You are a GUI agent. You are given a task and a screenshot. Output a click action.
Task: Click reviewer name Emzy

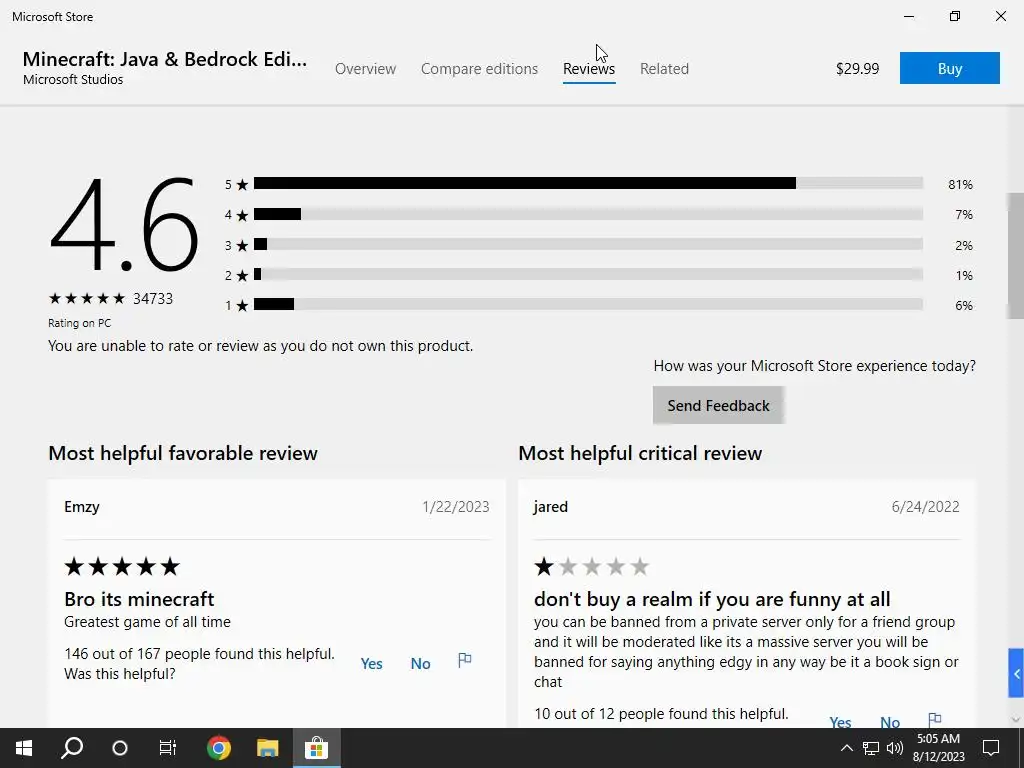click(82, 507)
